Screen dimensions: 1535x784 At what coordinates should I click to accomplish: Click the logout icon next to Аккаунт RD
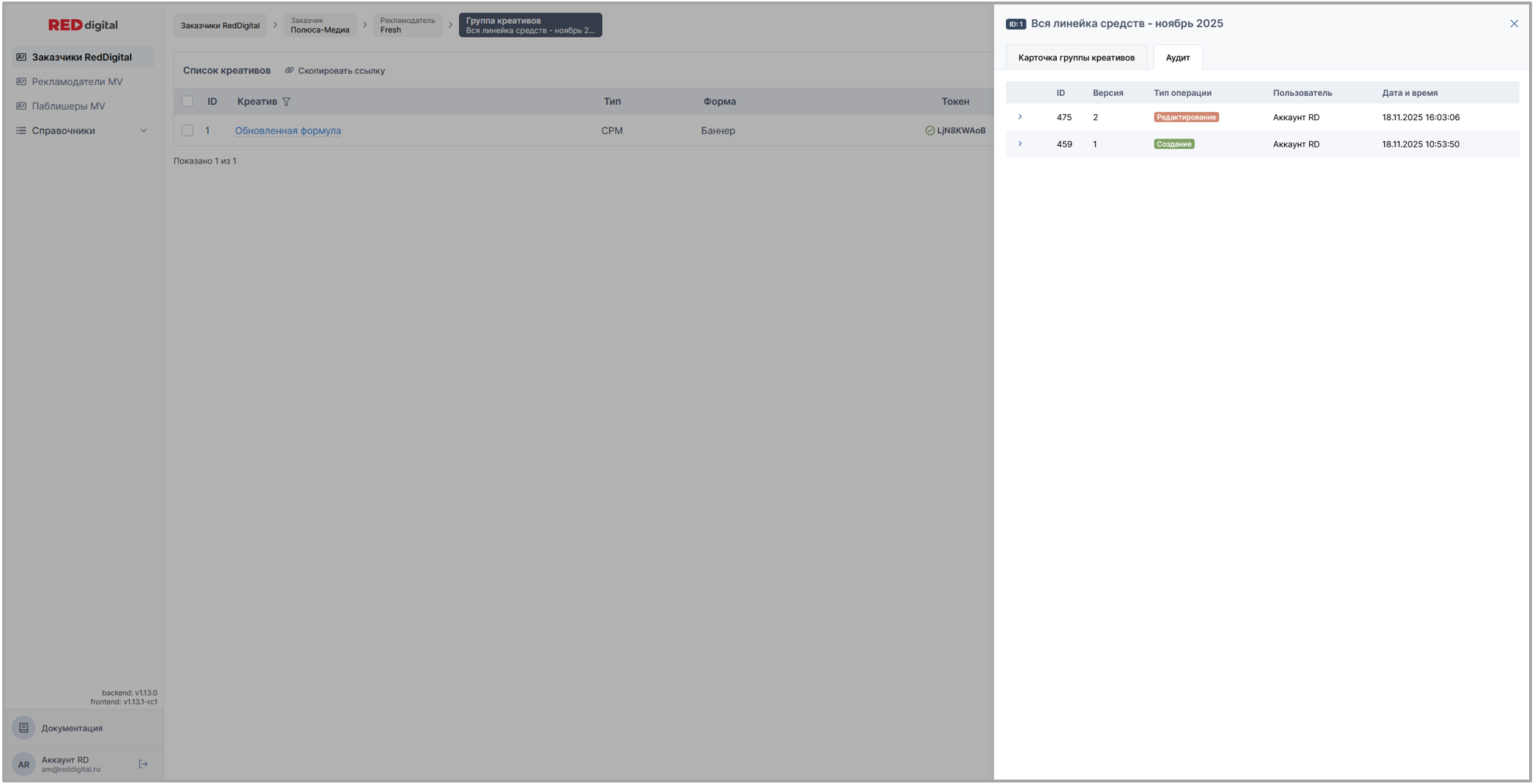pos(143,764)
